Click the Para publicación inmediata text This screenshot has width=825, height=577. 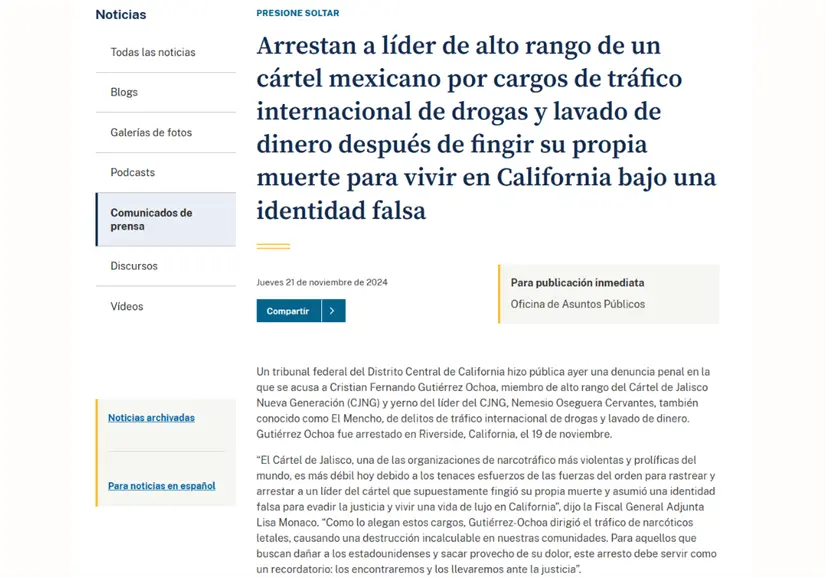click(577, 283)
